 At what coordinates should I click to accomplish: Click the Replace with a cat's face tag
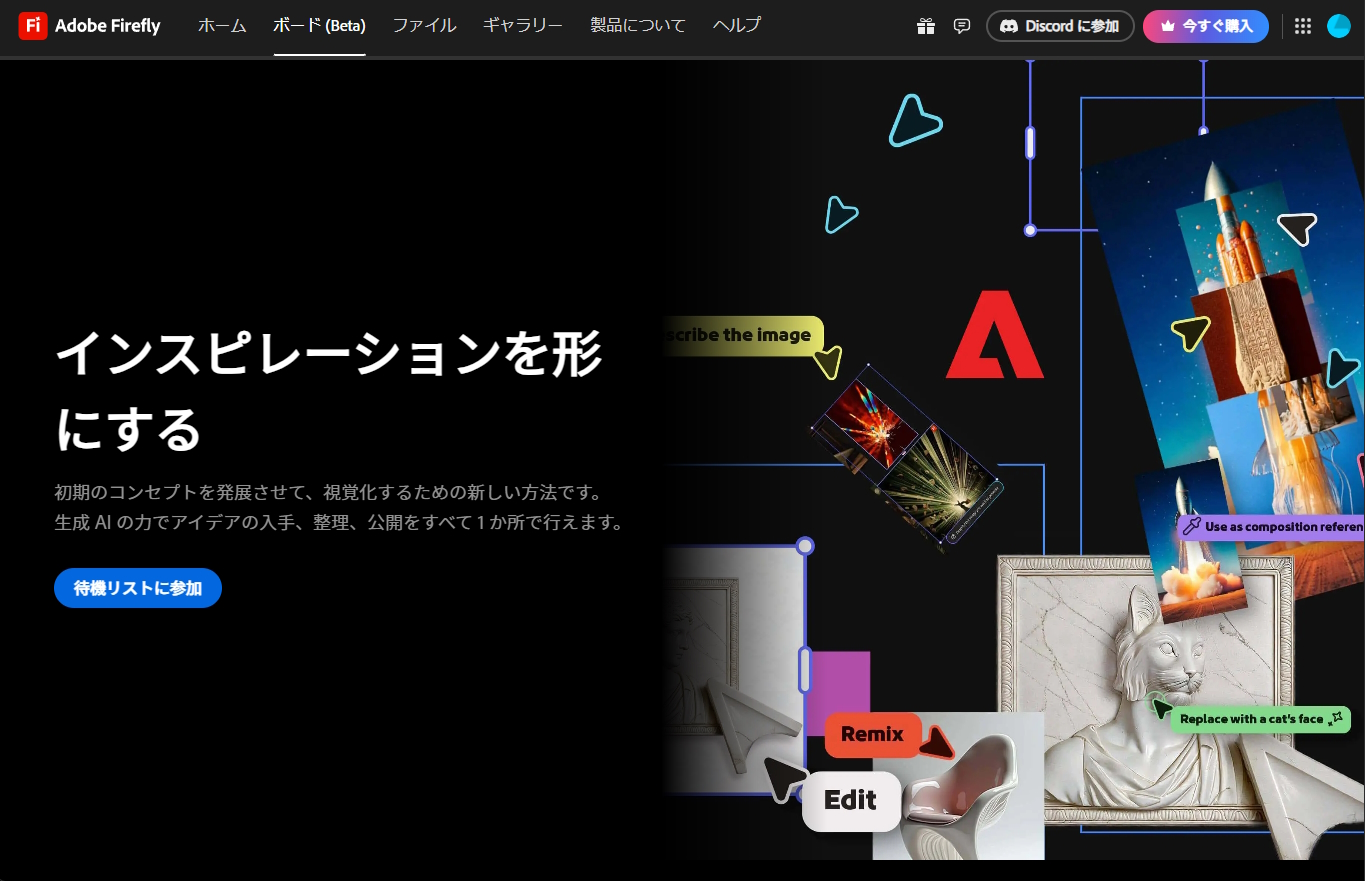[x=1258, y=719]
